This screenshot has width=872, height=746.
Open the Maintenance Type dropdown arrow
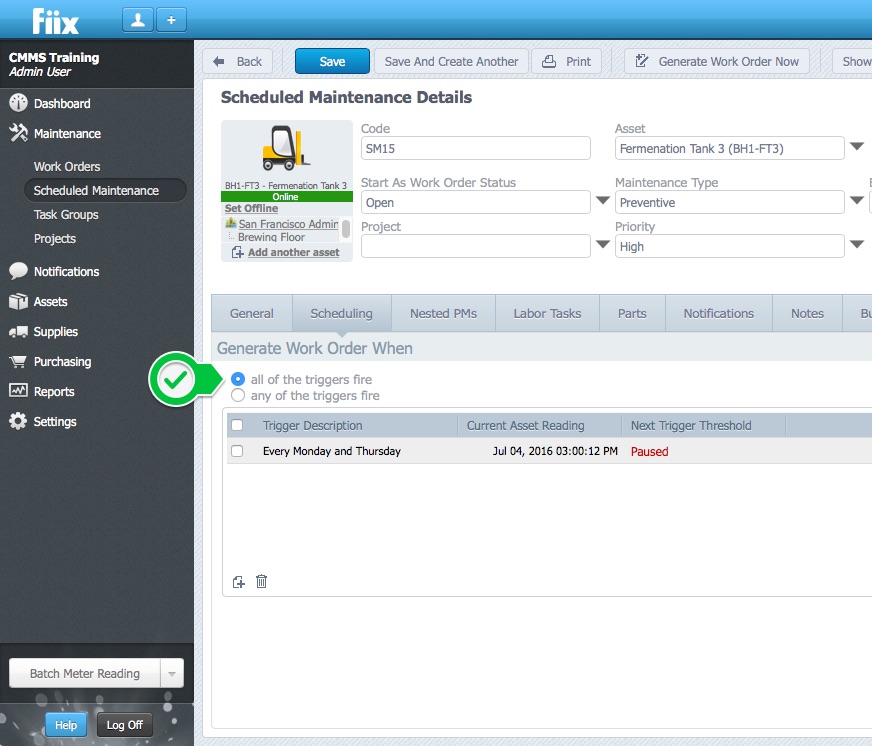point(857,200)
